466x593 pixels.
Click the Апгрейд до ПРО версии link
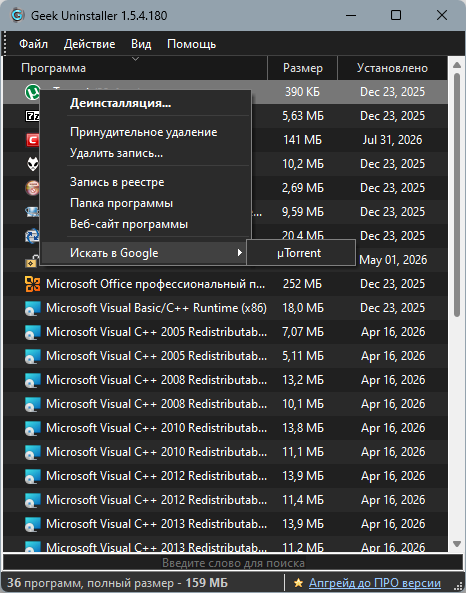pyautogui.click(x=375, y=583)
